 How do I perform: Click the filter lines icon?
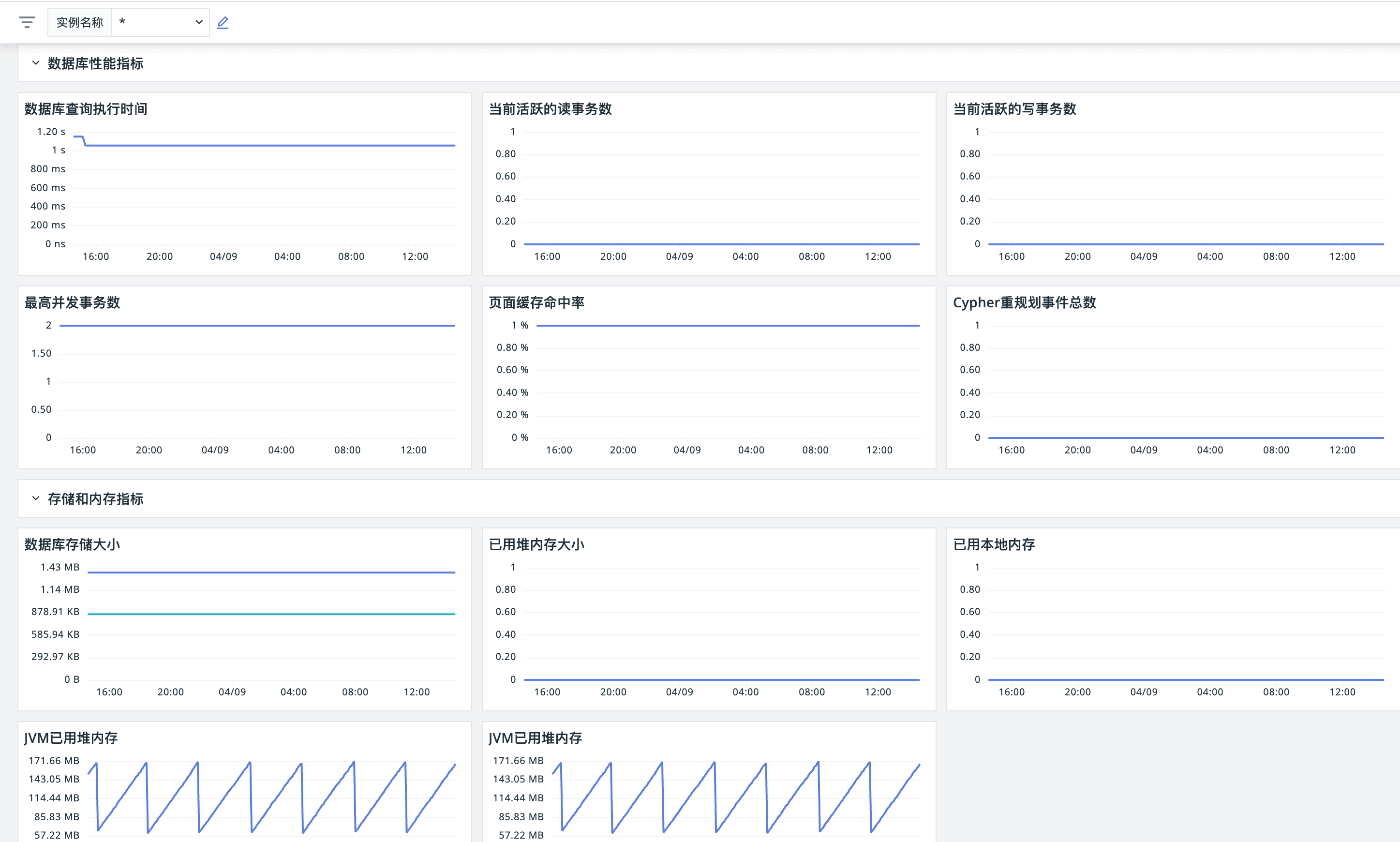click(27, 22)
